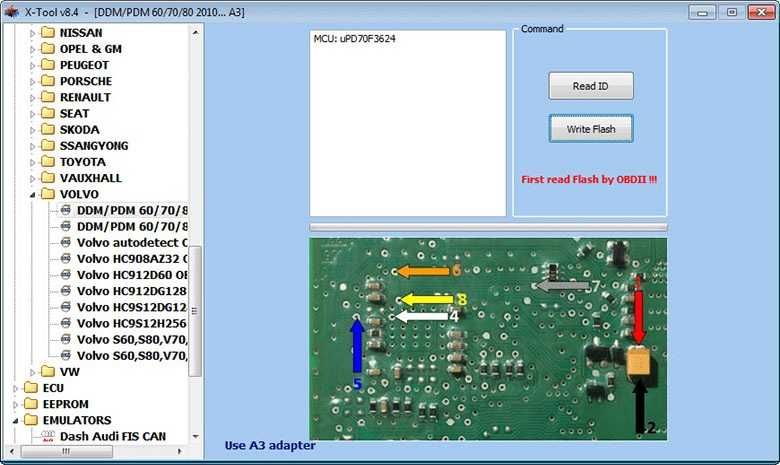The height and width of the screenshot is (465, 780).
Task: Expand the EEPROM folder node
Action: coord(15,404)
